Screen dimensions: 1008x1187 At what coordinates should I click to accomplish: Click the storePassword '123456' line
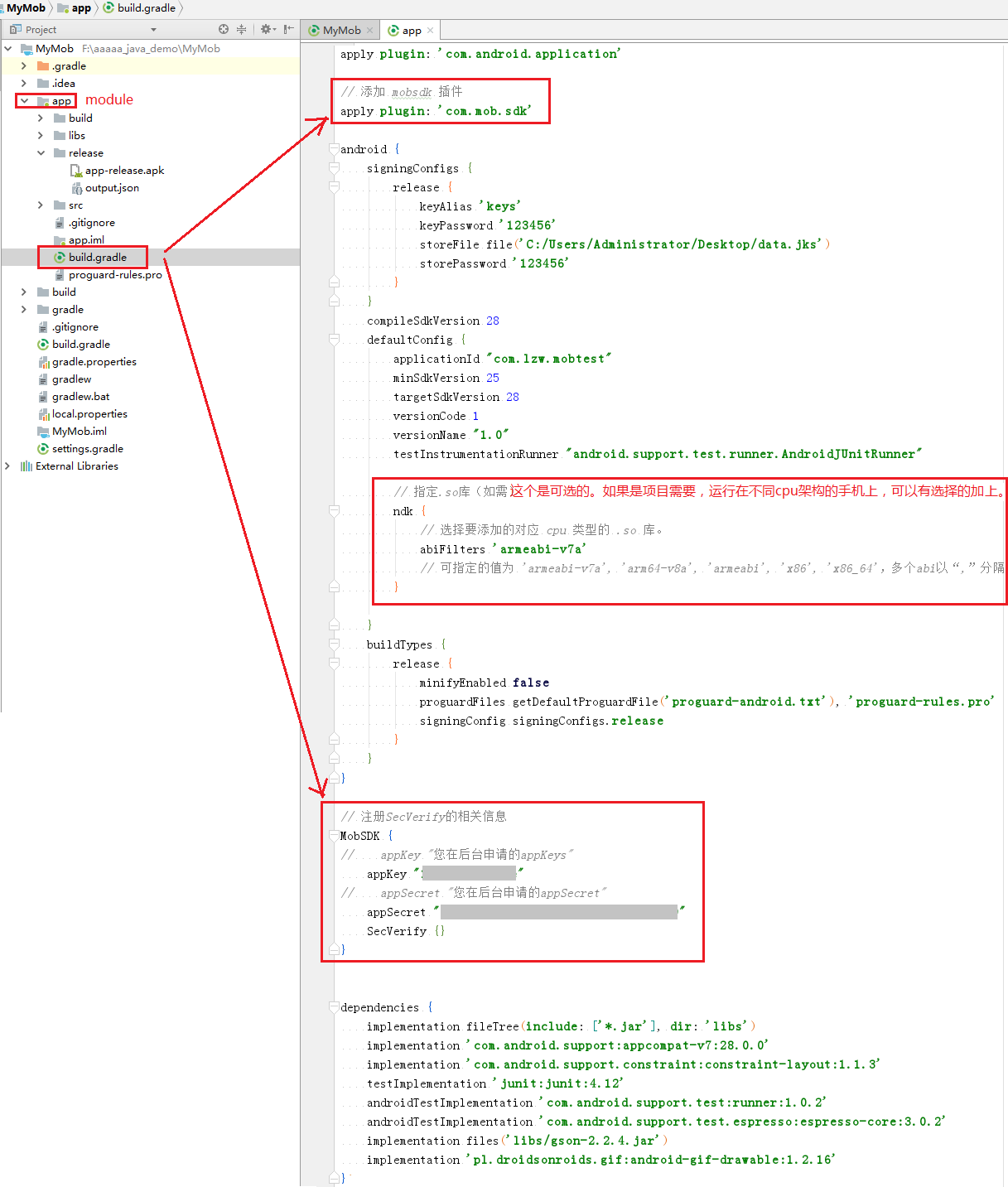click(x=494, y=263)
